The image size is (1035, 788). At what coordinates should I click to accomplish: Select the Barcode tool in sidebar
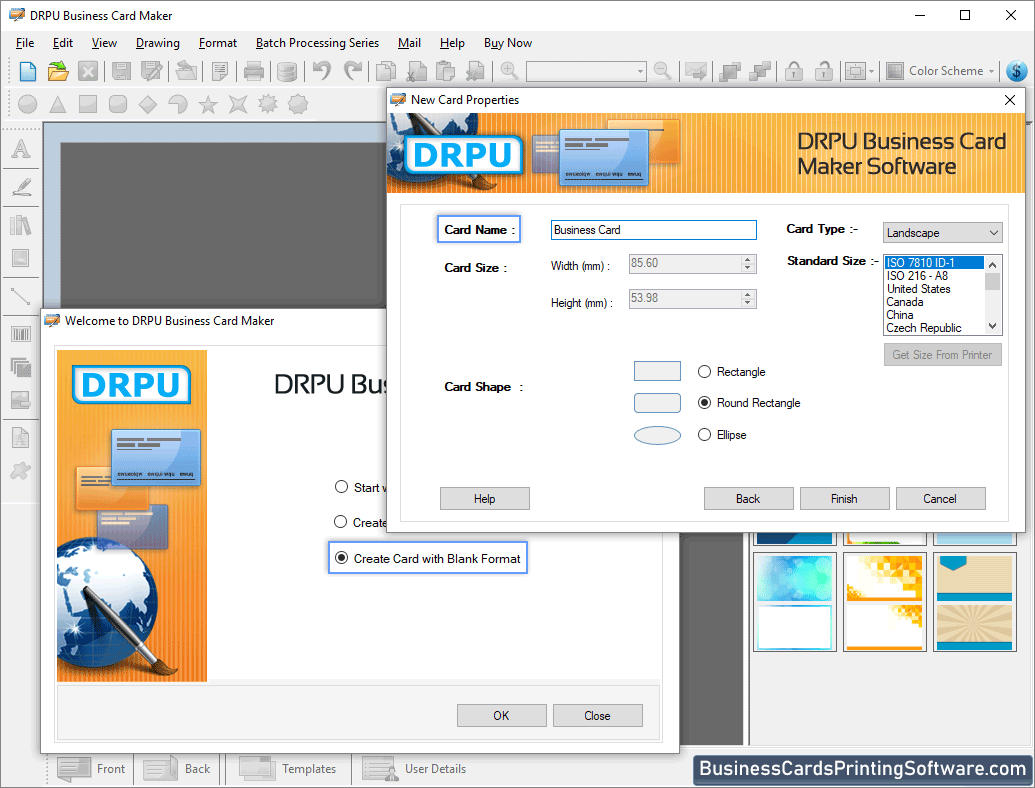pos(21,334)
